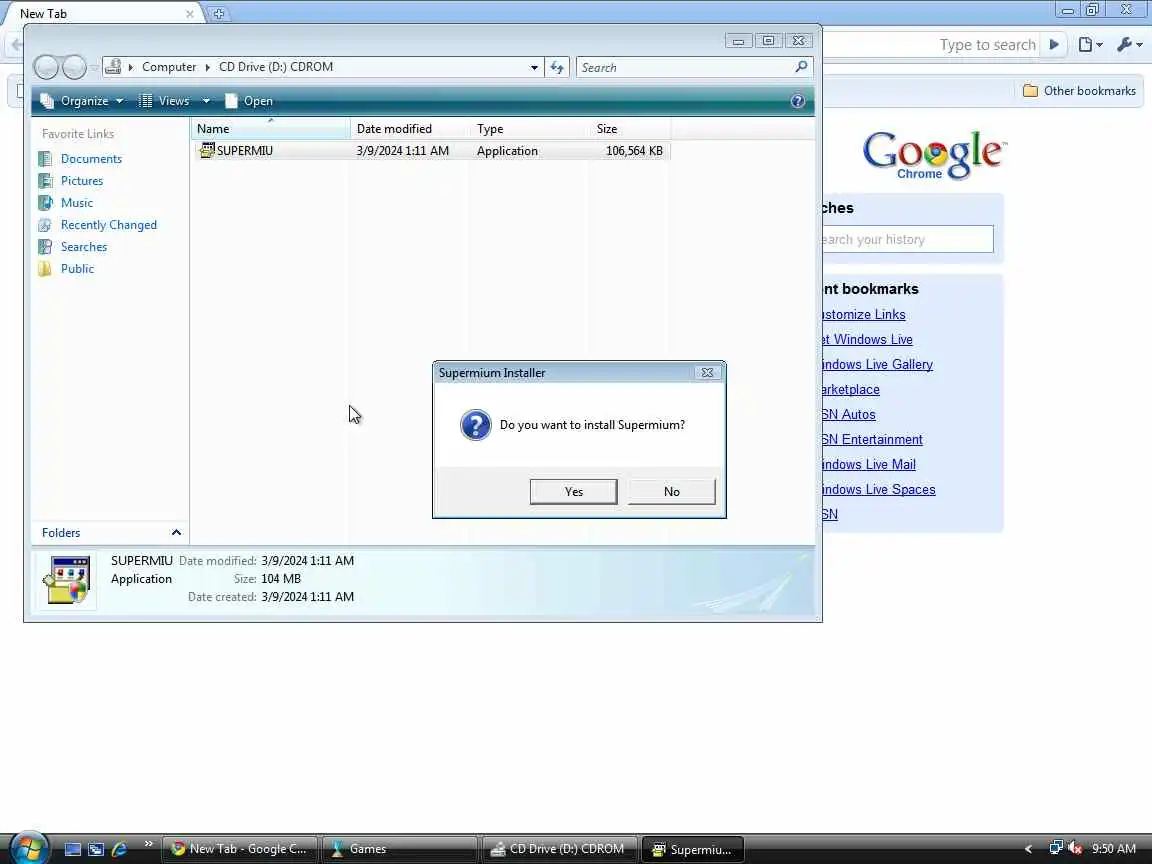Click the Explorer Forward navigation button

(x=74, y=67)
